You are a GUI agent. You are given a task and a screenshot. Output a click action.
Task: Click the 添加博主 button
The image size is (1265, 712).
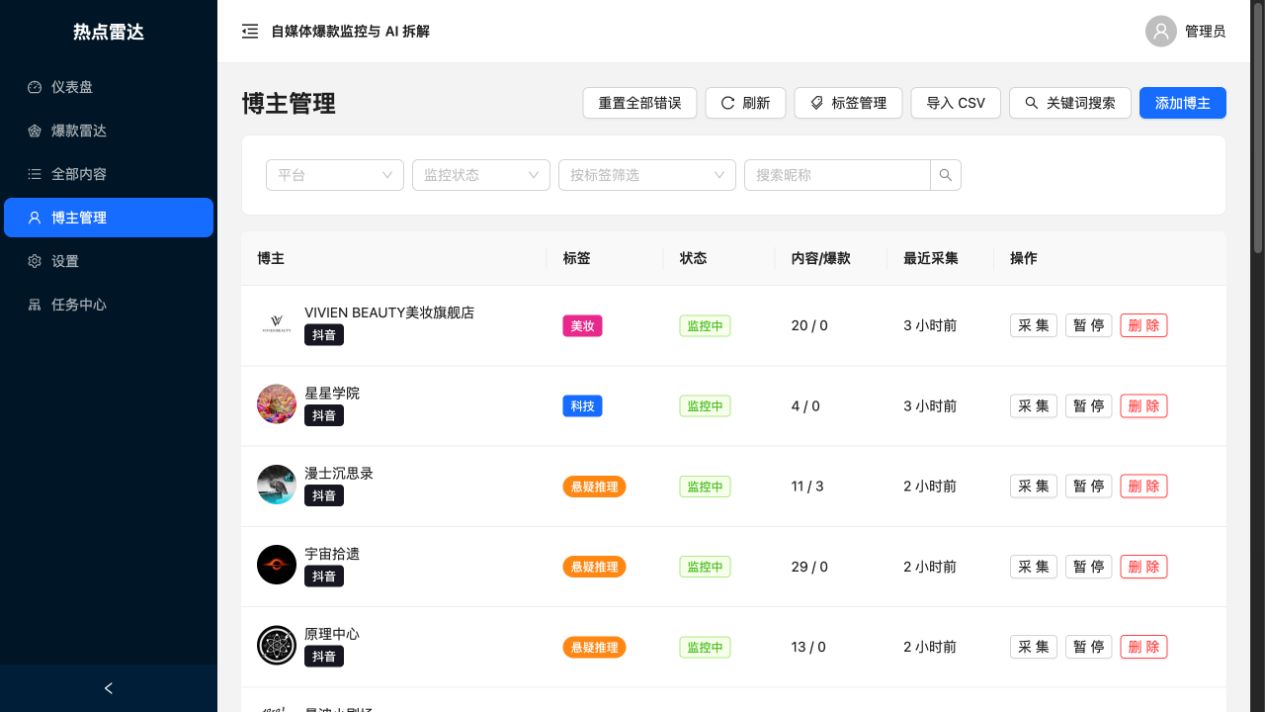[1183, 103]
